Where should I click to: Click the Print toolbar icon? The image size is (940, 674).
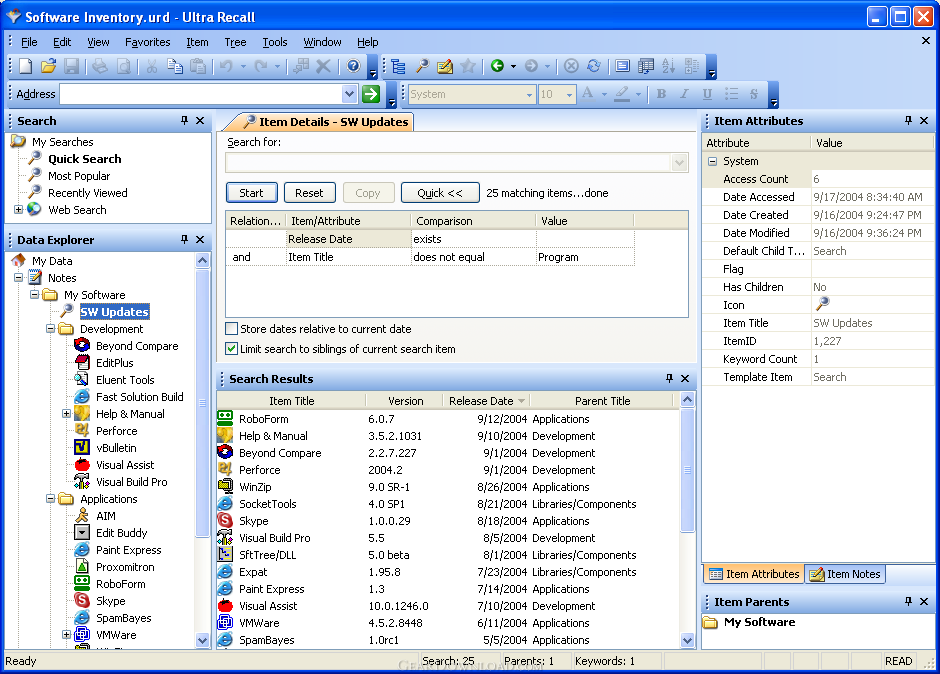pos(100,66)
